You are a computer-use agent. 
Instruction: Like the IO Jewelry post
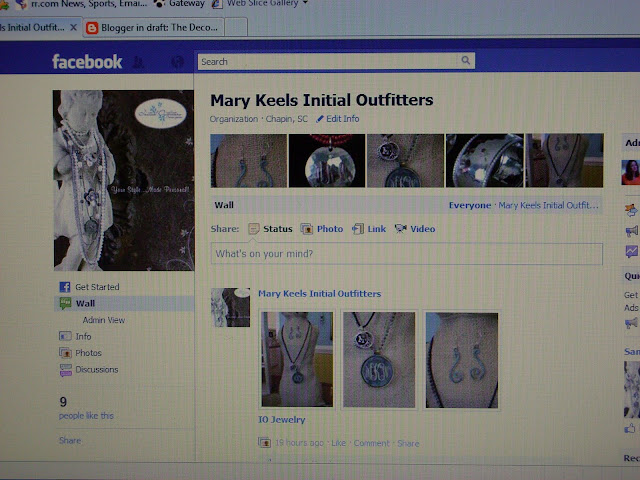(x=338, y=443)
